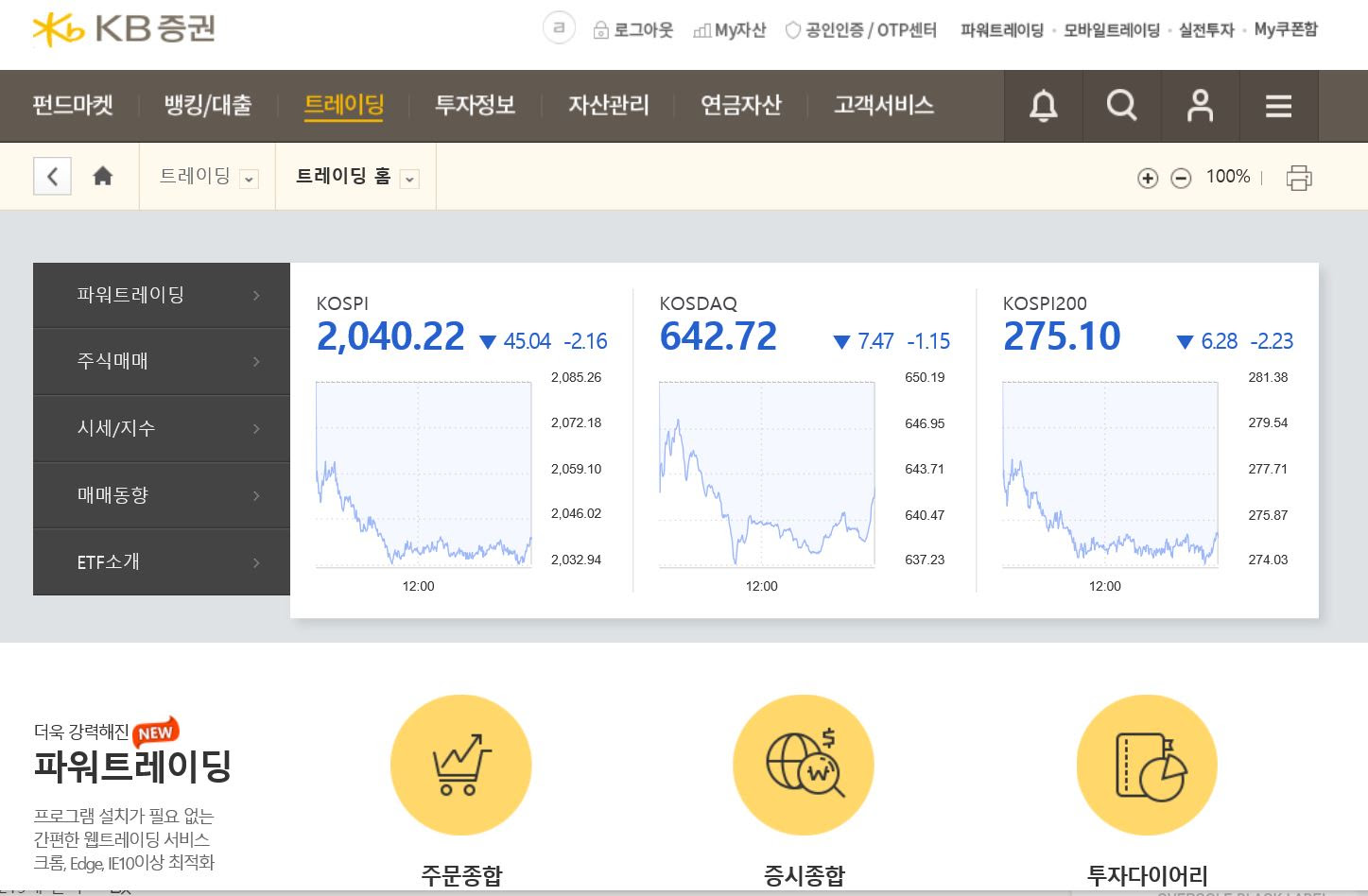Open My쿠폰함 link

pos(1286,30)
